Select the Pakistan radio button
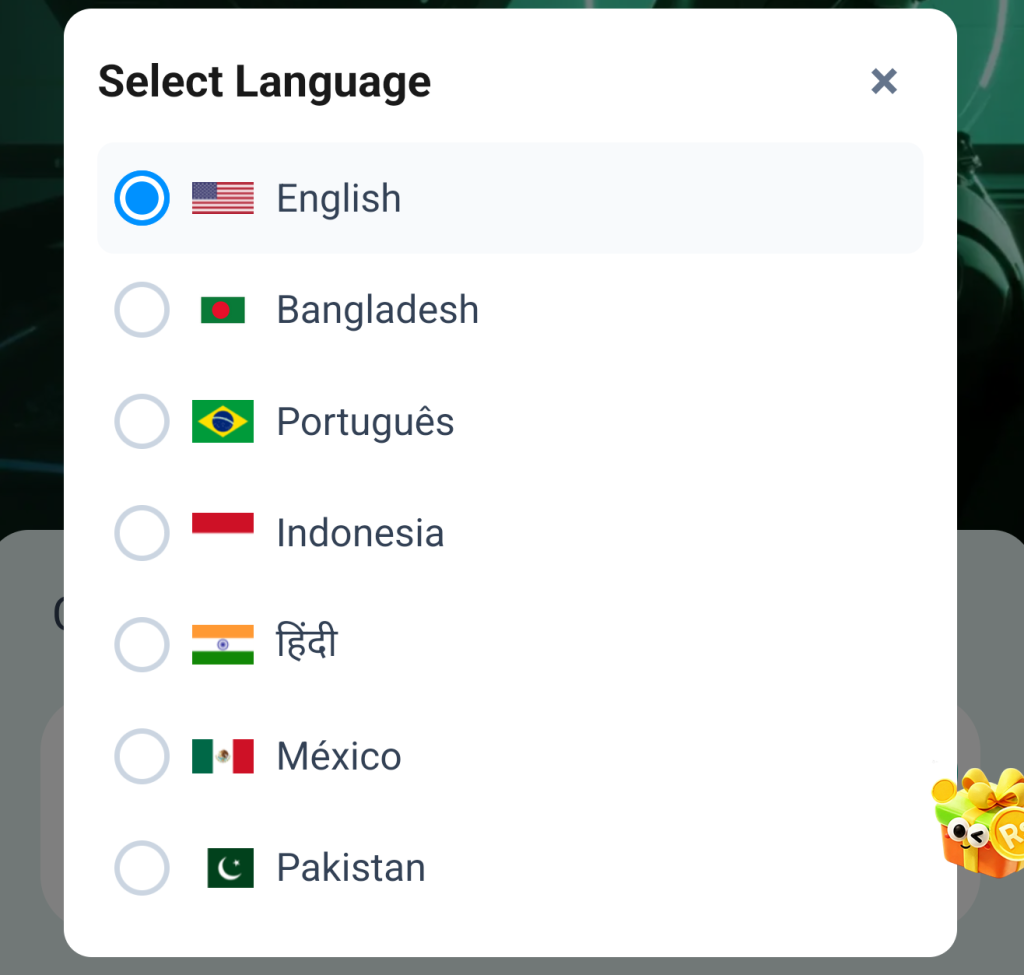The height and width of the screenshot is (975, 1024). tap(142, 868)
